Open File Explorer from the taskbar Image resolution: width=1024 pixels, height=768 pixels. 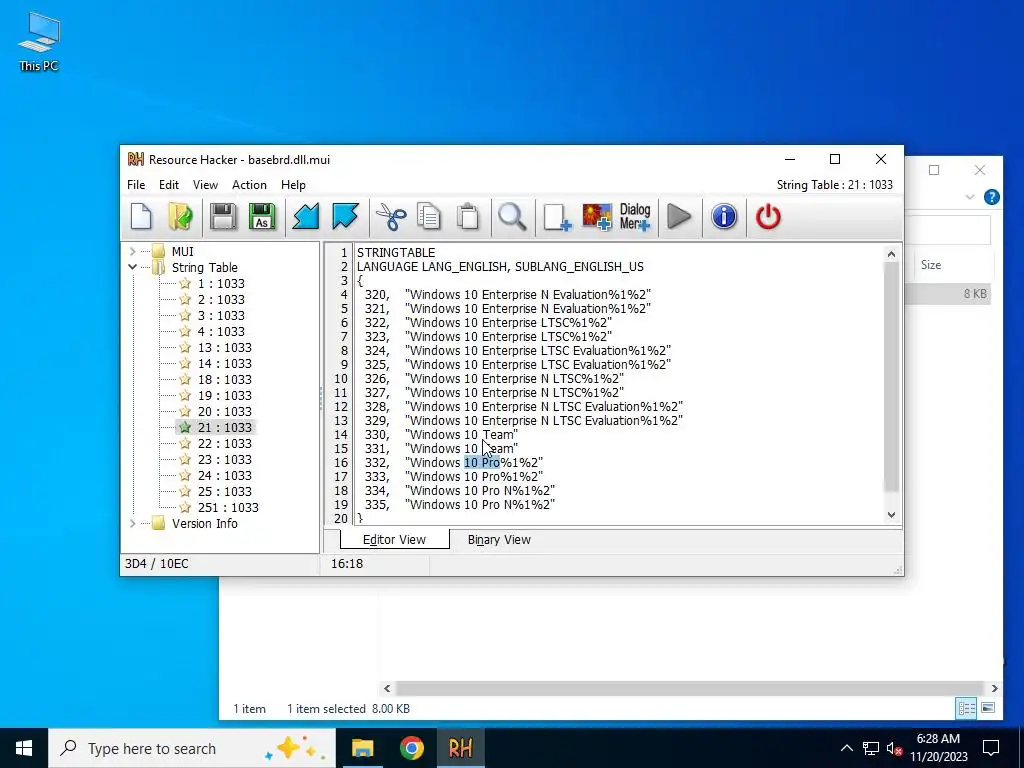pyautogui.click(x=362, y=748)
